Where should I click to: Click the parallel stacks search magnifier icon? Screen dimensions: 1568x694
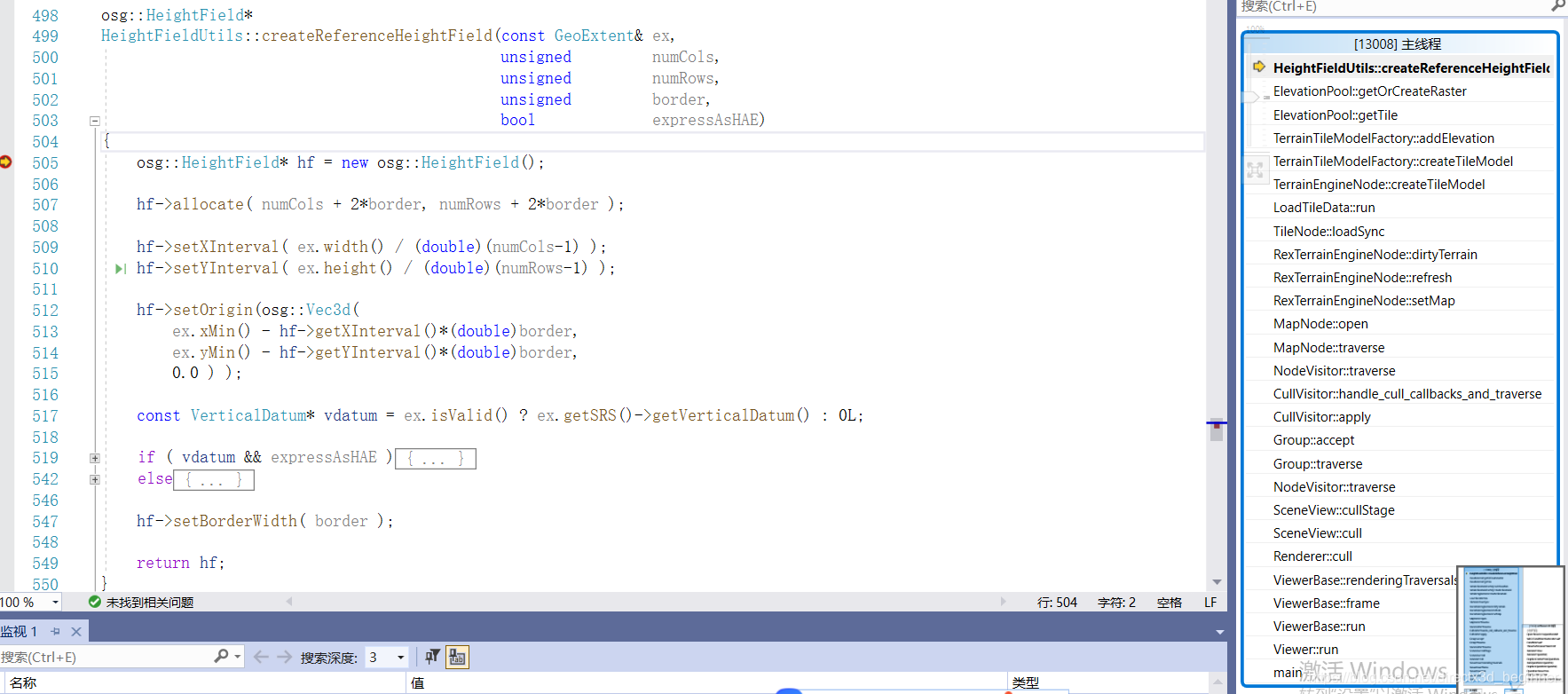pos(1558,6)
